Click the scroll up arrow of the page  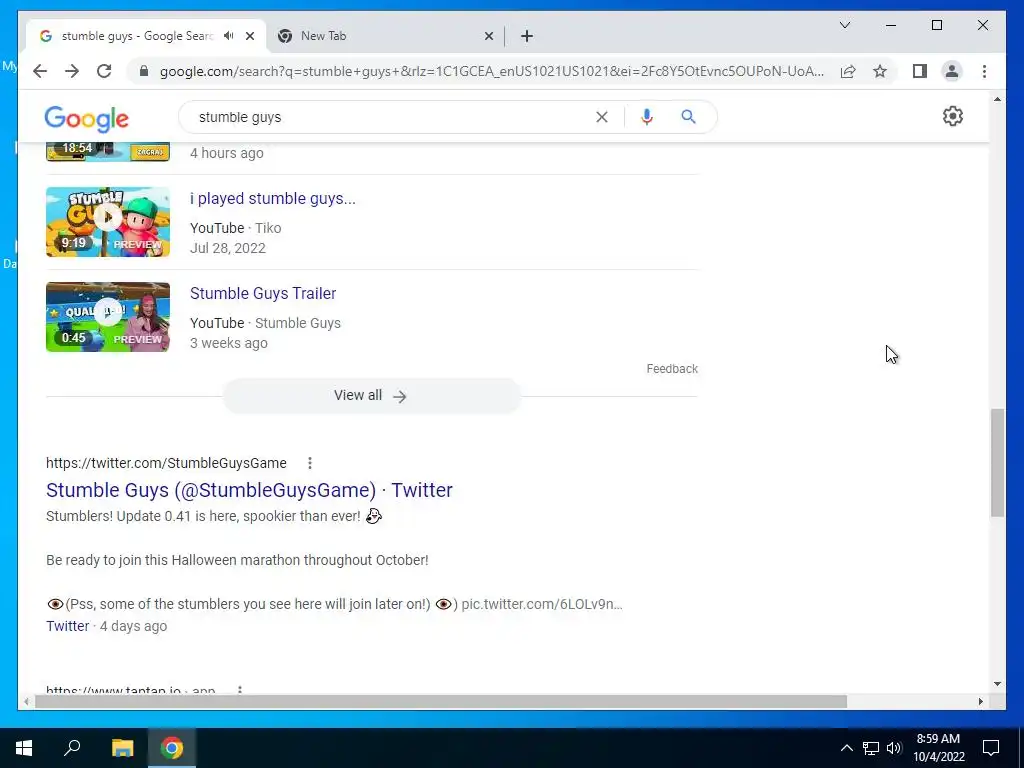pos(997,99)
